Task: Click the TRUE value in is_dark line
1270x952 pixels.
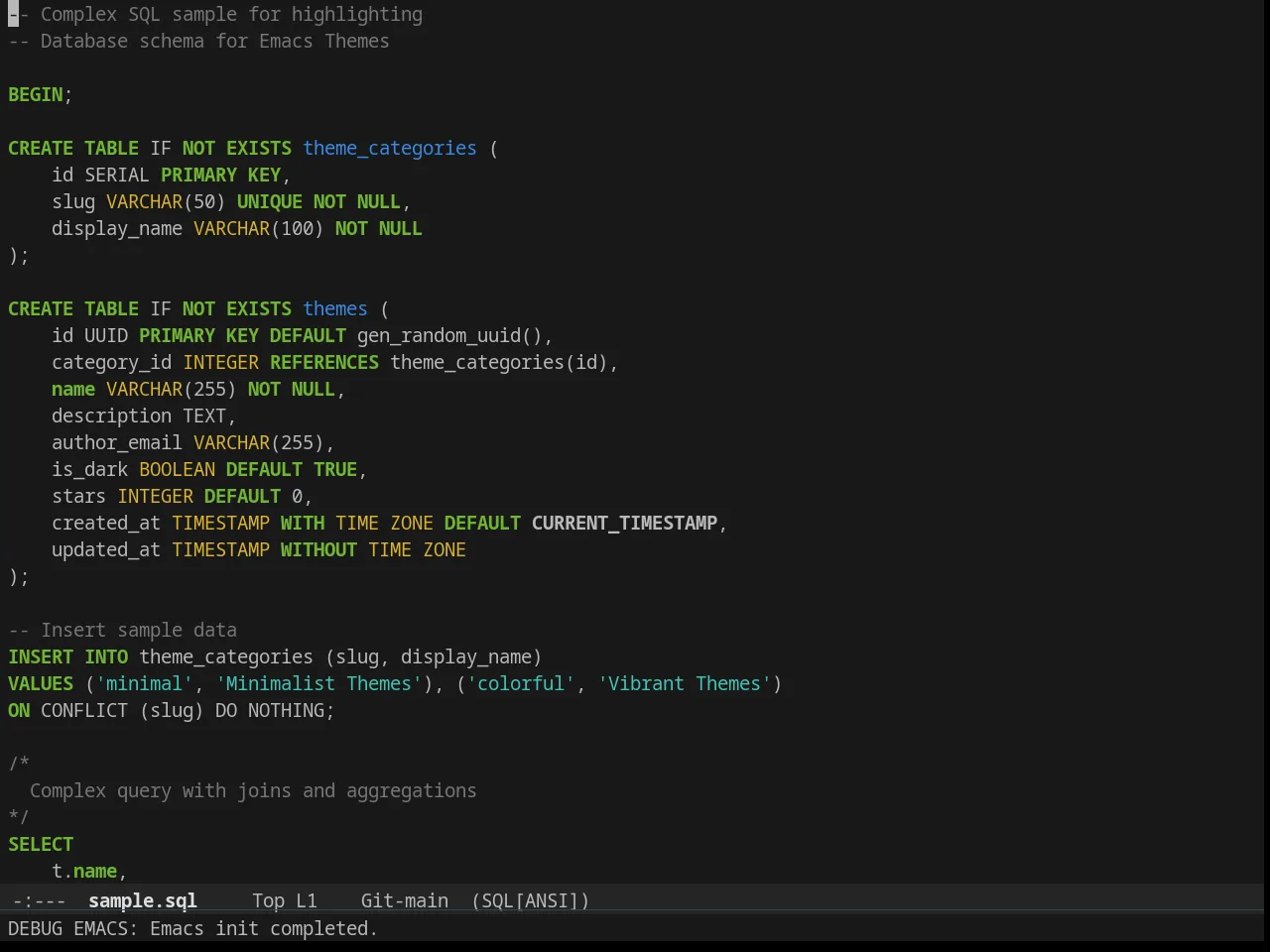Action: (x=335, y=469)
